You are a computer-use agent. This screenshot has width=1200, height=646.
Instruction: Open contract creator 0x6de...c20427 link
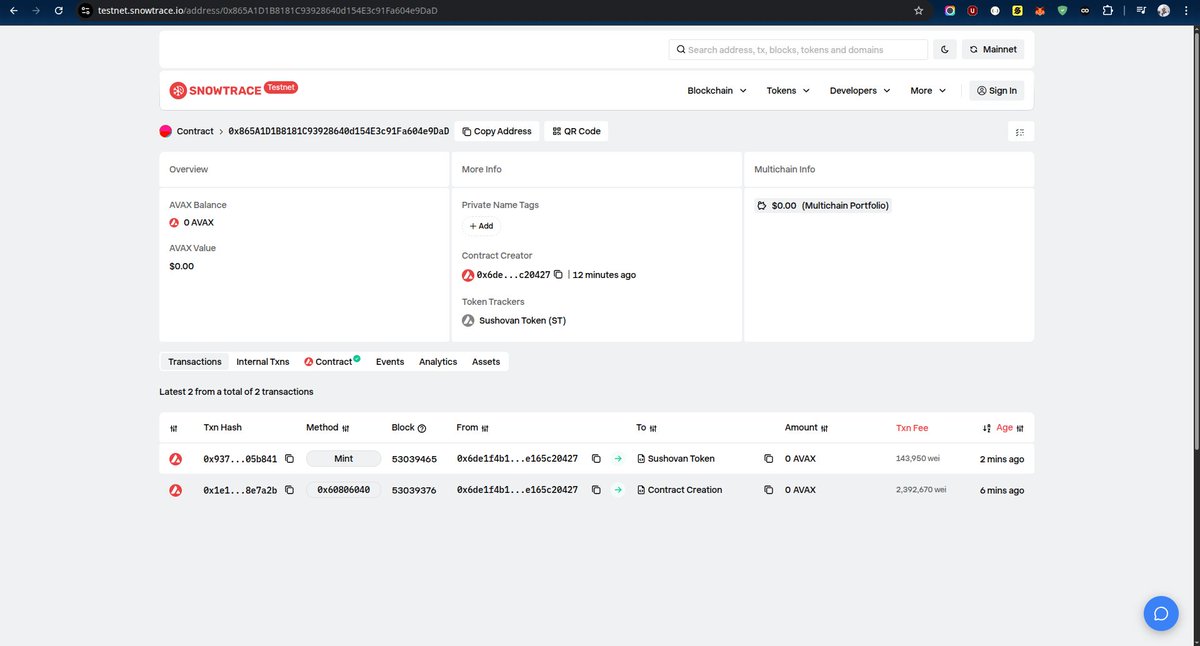click(513, 274)
